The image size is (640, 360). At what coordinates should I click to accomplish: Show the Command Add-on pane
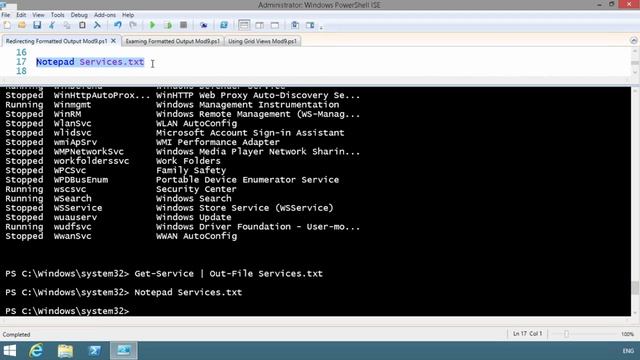[x=310, y=25]
